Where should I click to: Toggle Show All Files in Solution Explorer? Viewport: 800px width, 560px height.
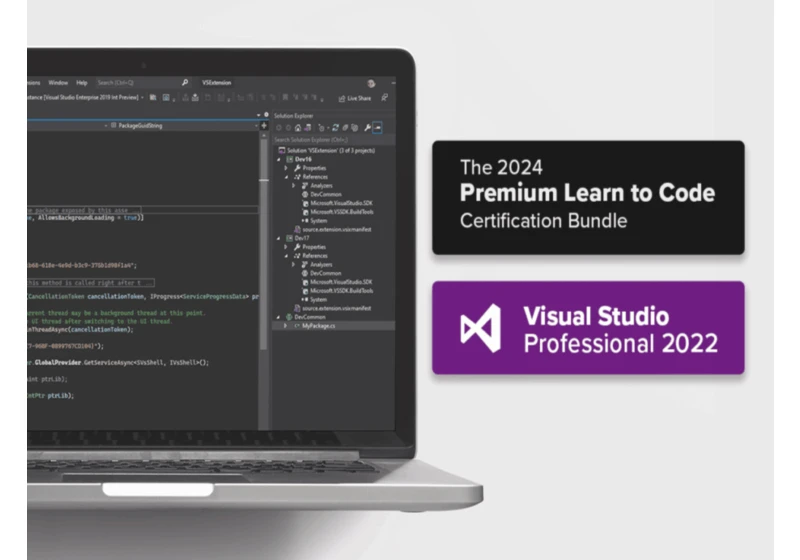[355, 128]
